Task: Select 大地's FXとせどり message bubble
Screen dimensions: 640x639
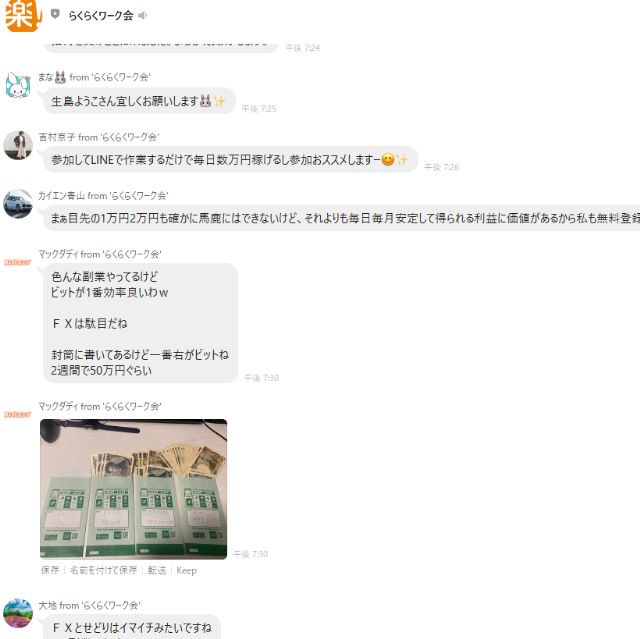Action: point(132,626)
